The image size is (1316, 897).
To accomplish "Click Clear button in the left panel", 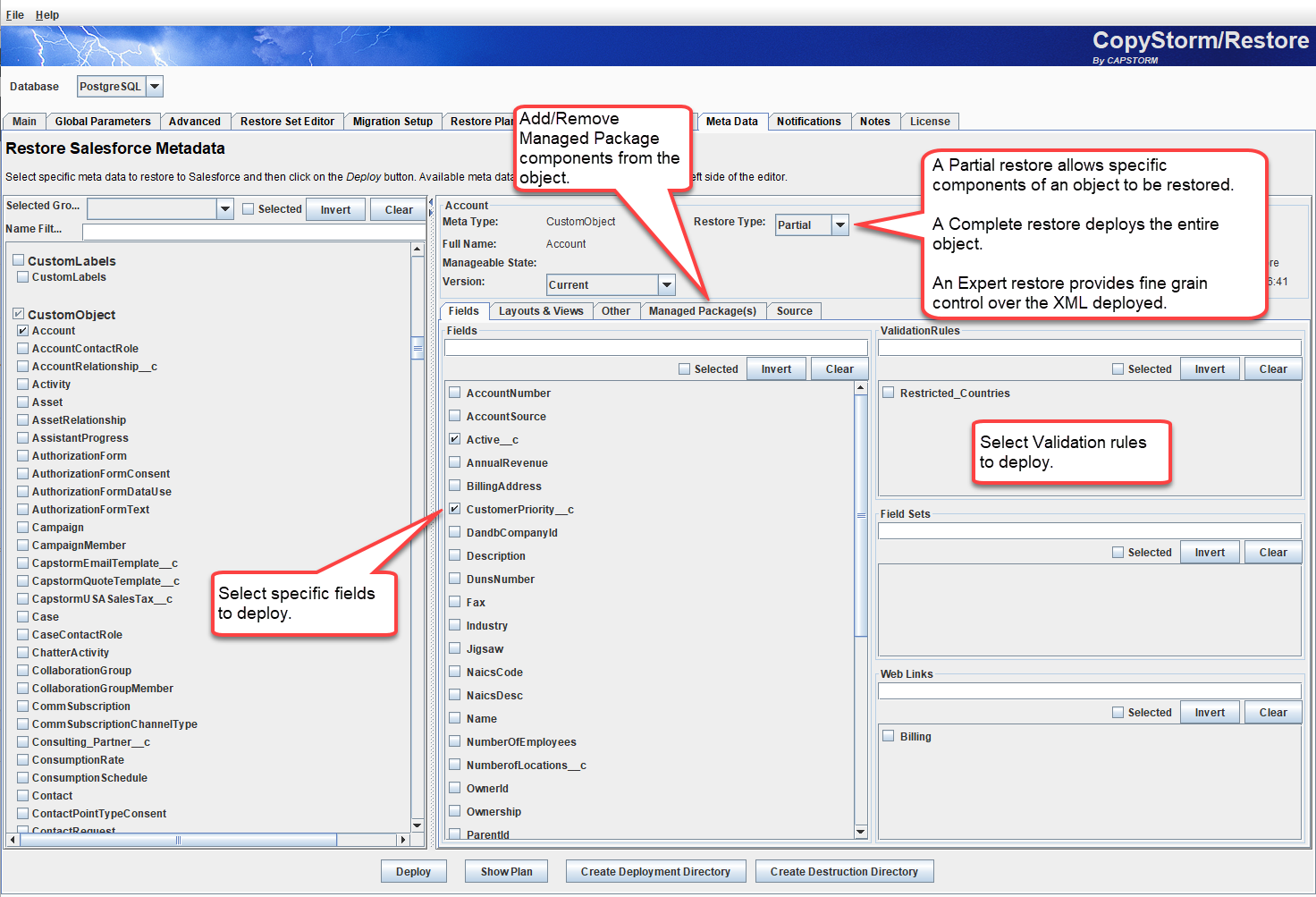I will click(399, 209).
